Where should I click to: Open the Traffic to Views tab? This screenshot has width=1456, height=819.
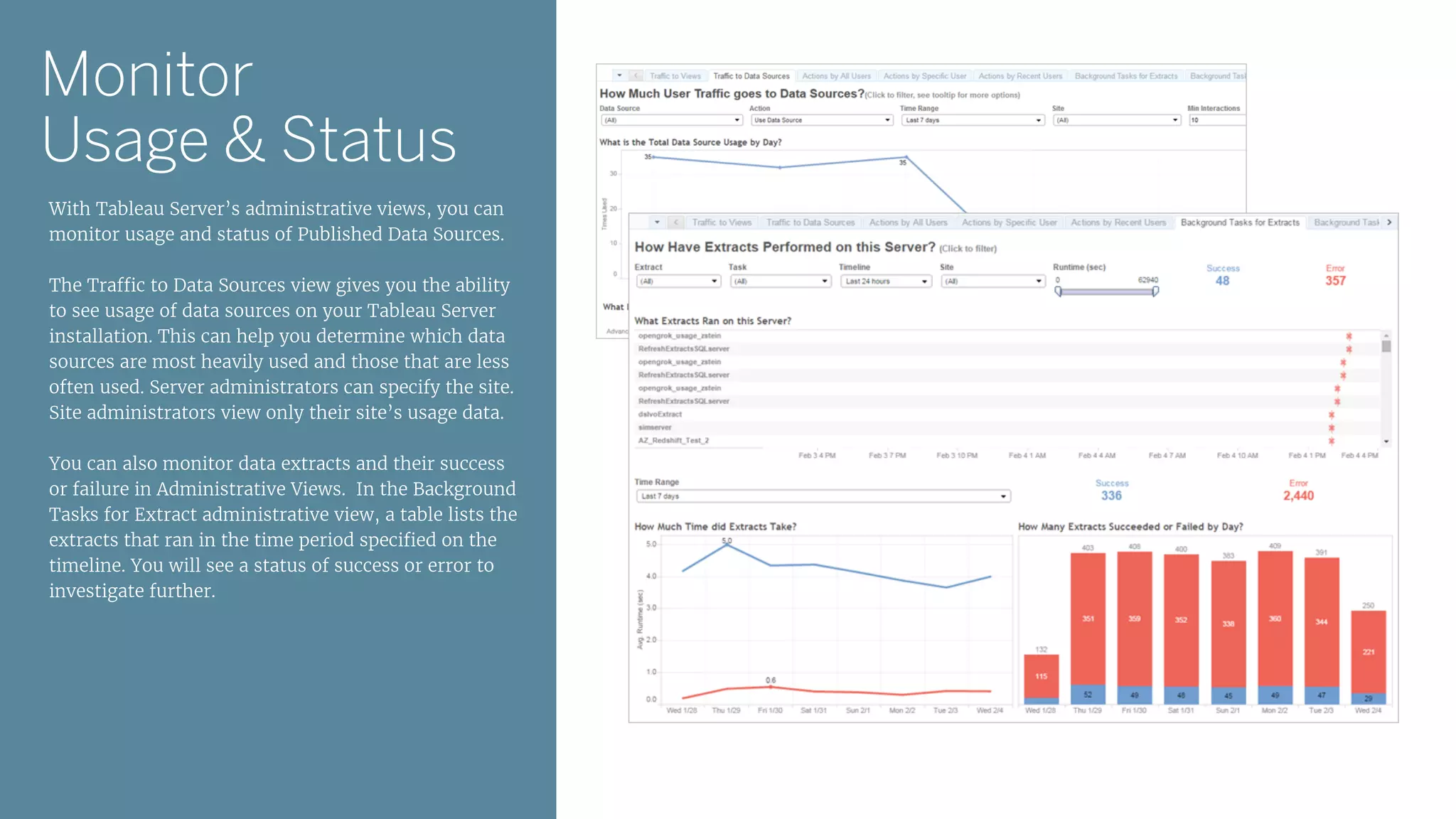[721, 223]
